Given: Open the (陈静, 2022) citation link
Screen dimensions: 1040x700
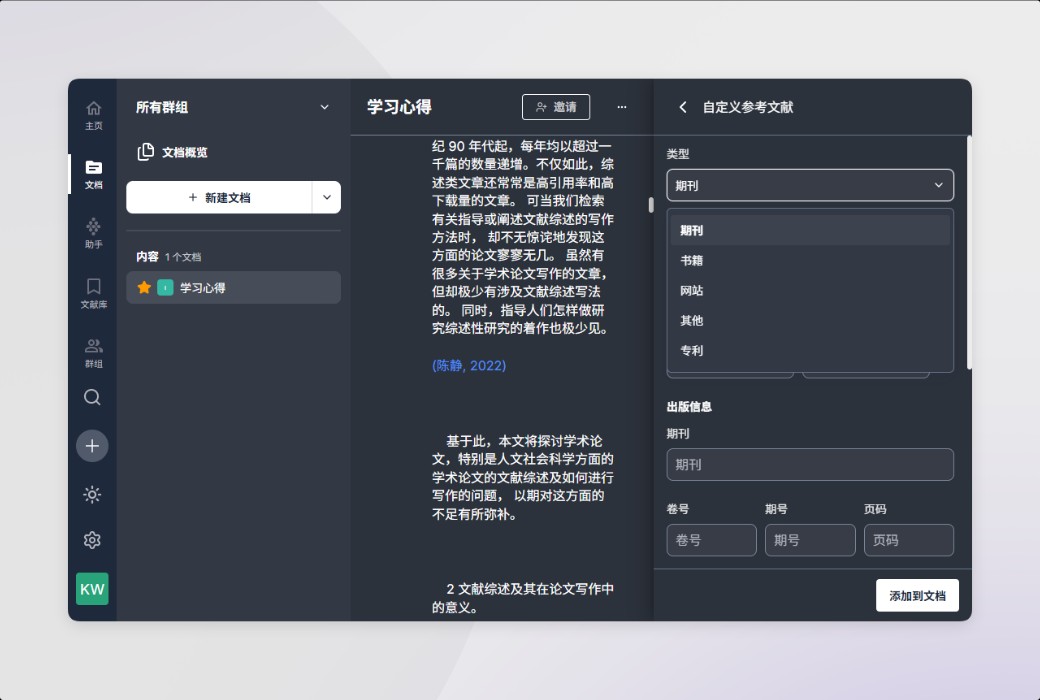Looking at the screenshot, I should coord(469,366).
